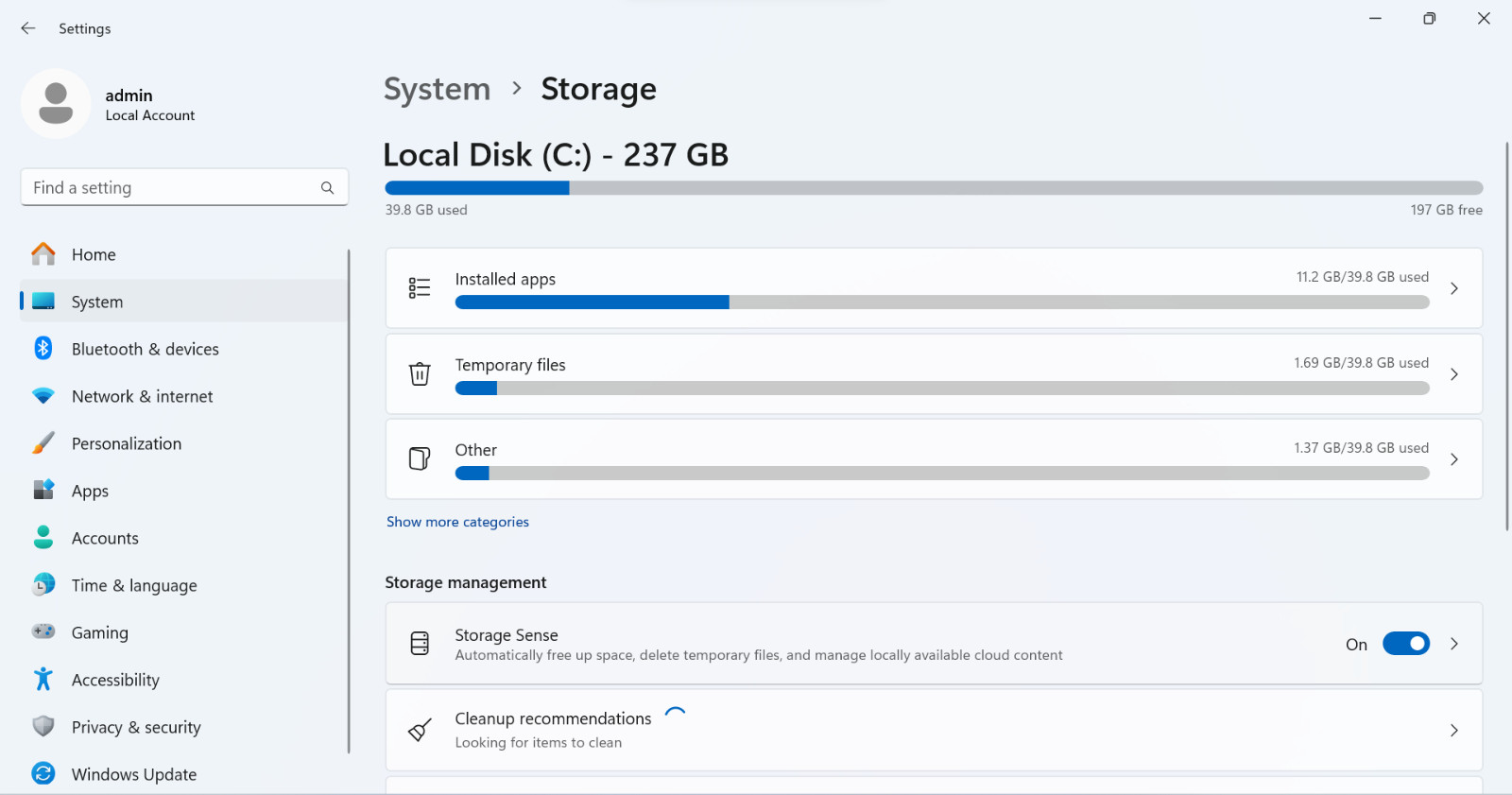Click the Cleanup recommendations broom icon
The width and height of the screenshot is (1512, 795).
click(420, 730)
